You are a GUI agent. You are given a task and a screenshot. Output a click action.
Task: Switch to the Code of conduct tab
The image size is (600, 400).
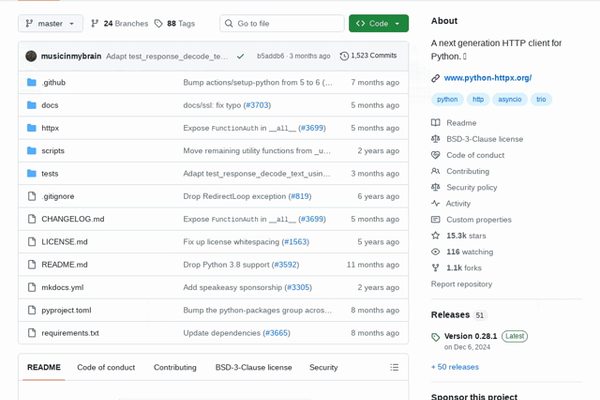click(106, 367)
